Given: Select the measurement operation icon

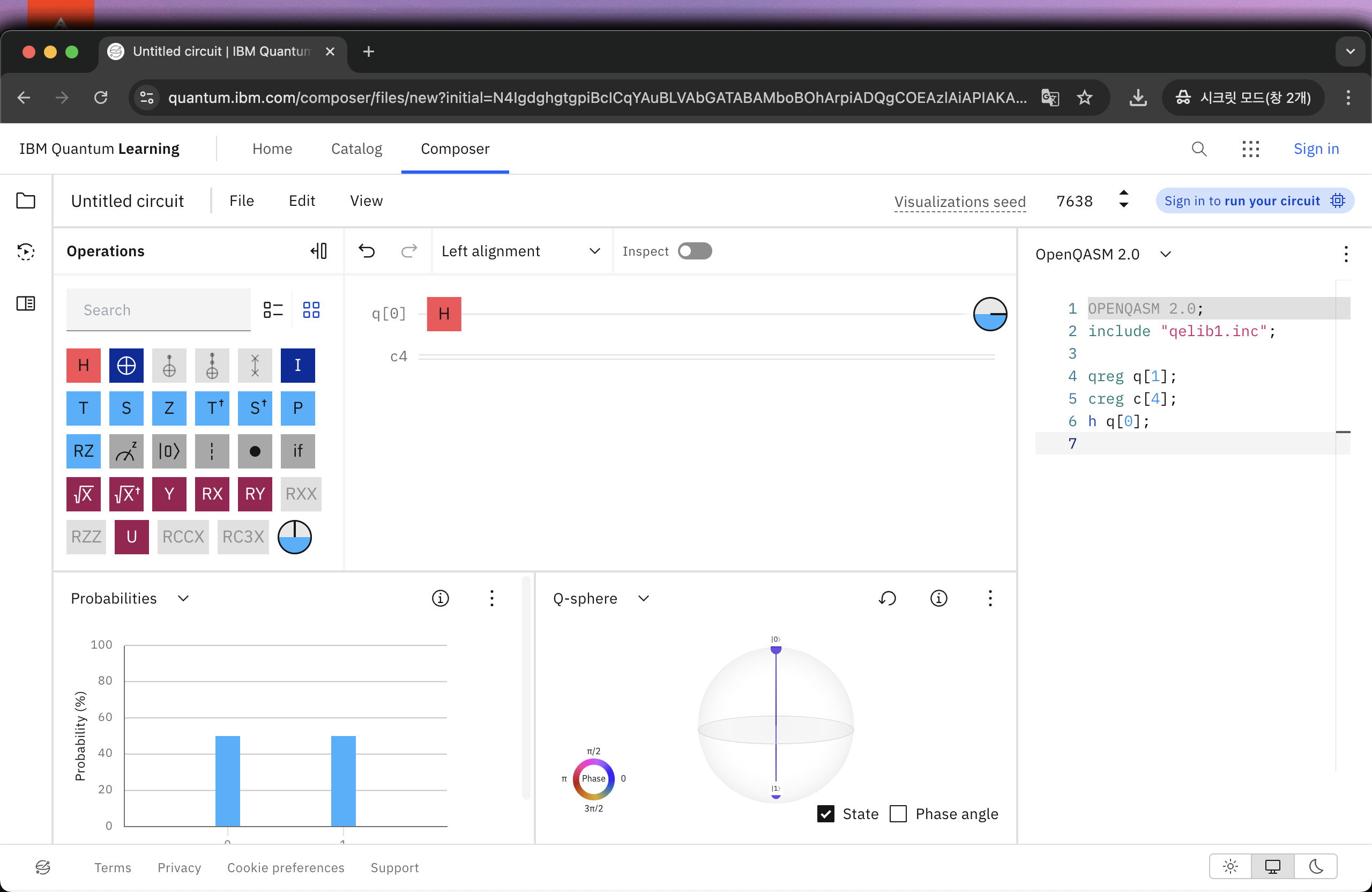Looking at the screenshot, I should point(126,451).
